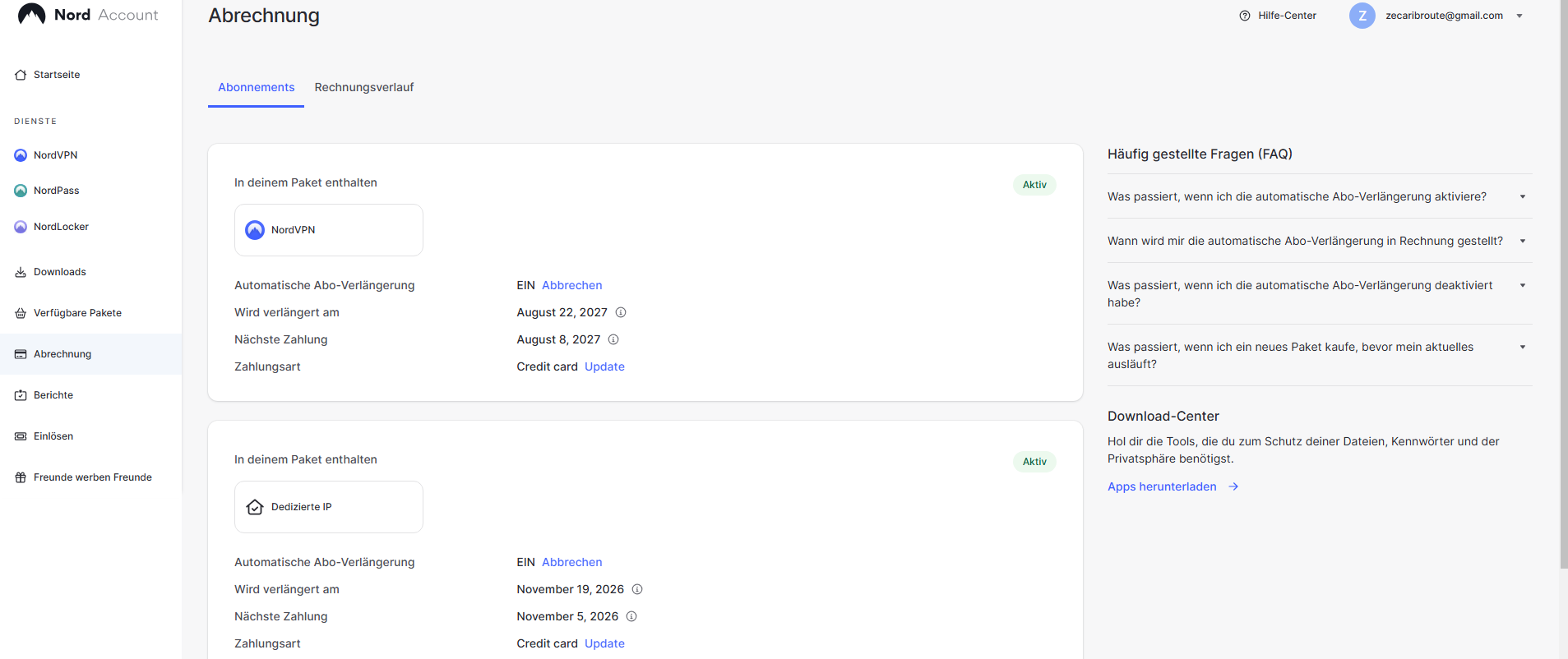Click the zecaribroute@gmail.com account email
The image size is (1568, 659).
[x=1444, y=16]
